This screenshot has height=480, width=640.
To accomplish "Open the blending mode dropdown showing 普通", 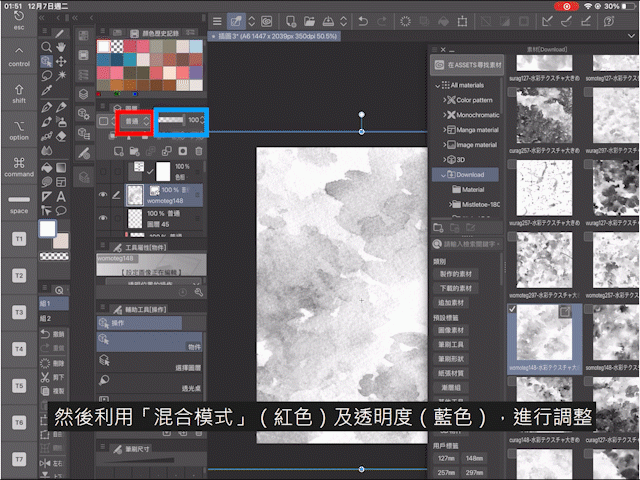I will 135,121.
